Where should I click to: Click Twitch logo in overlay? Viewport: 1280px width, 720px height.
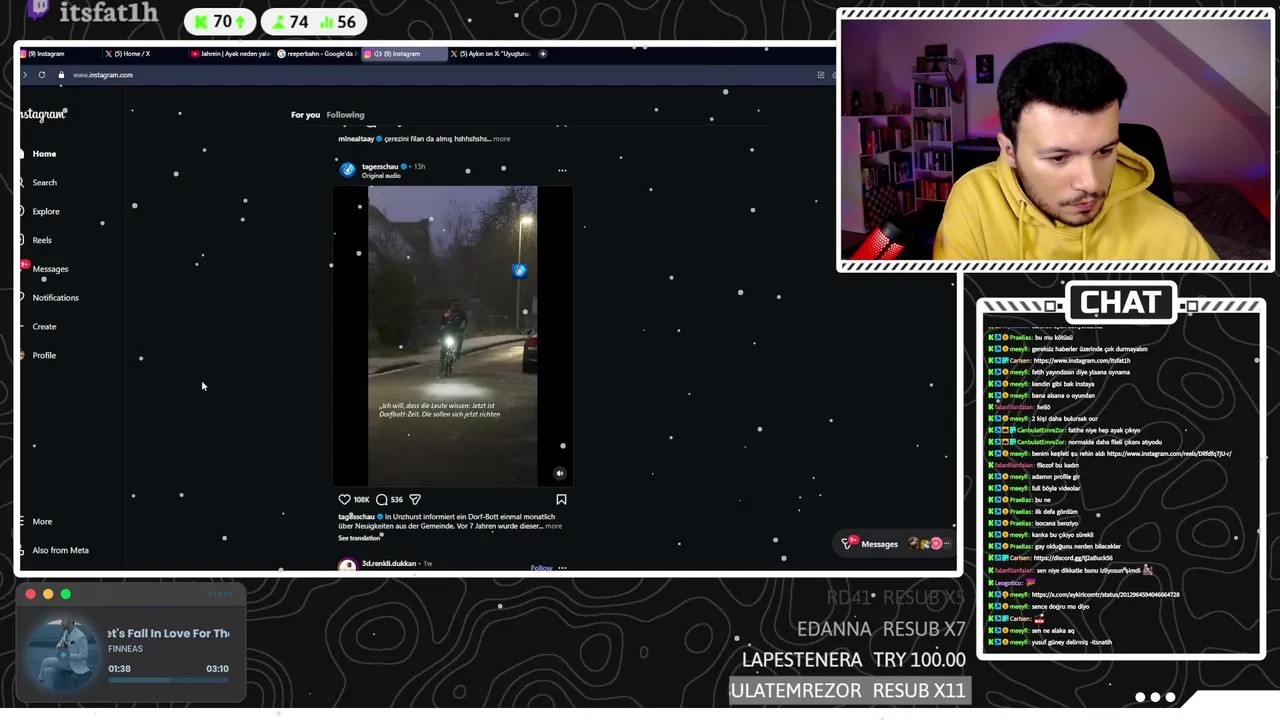38,9
